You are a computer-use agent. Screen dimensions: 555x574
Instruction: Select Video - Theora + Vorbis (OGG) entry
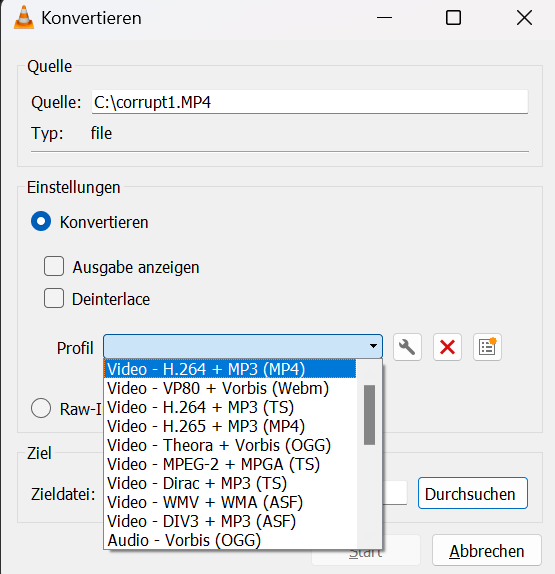pyautogui.click(x=230, y=445)
